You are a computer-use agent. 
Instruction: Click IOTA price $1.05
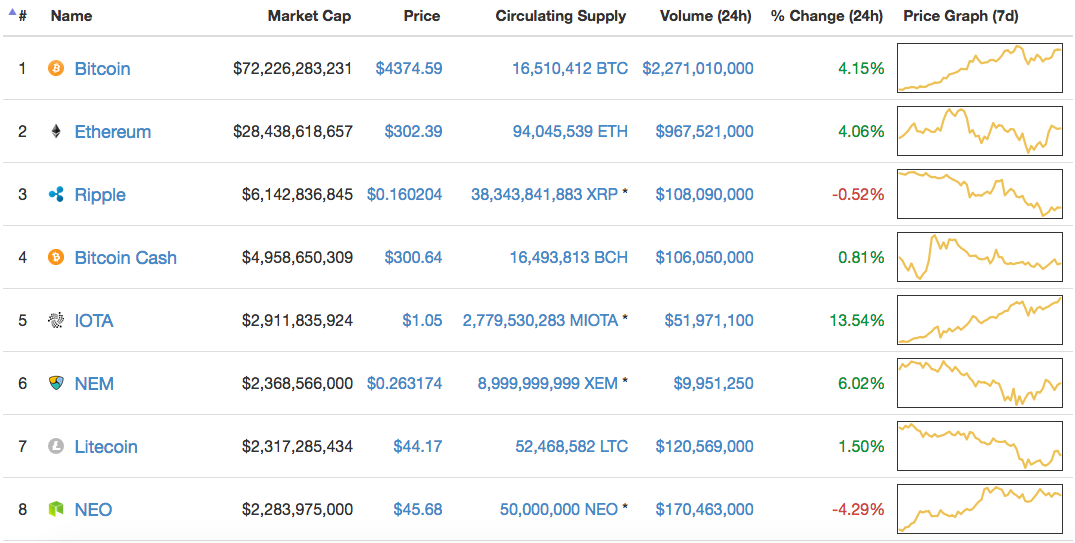(422, 321)
